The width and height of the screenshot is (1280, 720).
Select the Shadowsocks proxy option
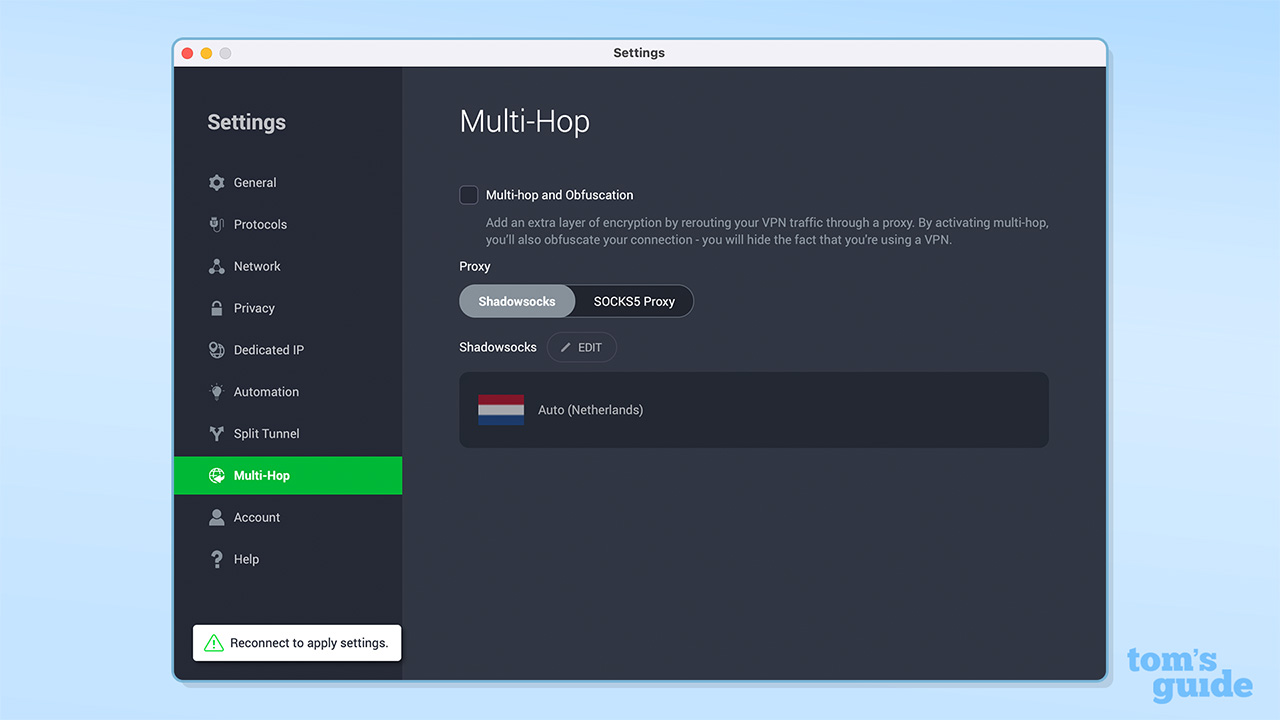(x=517, y=301)
